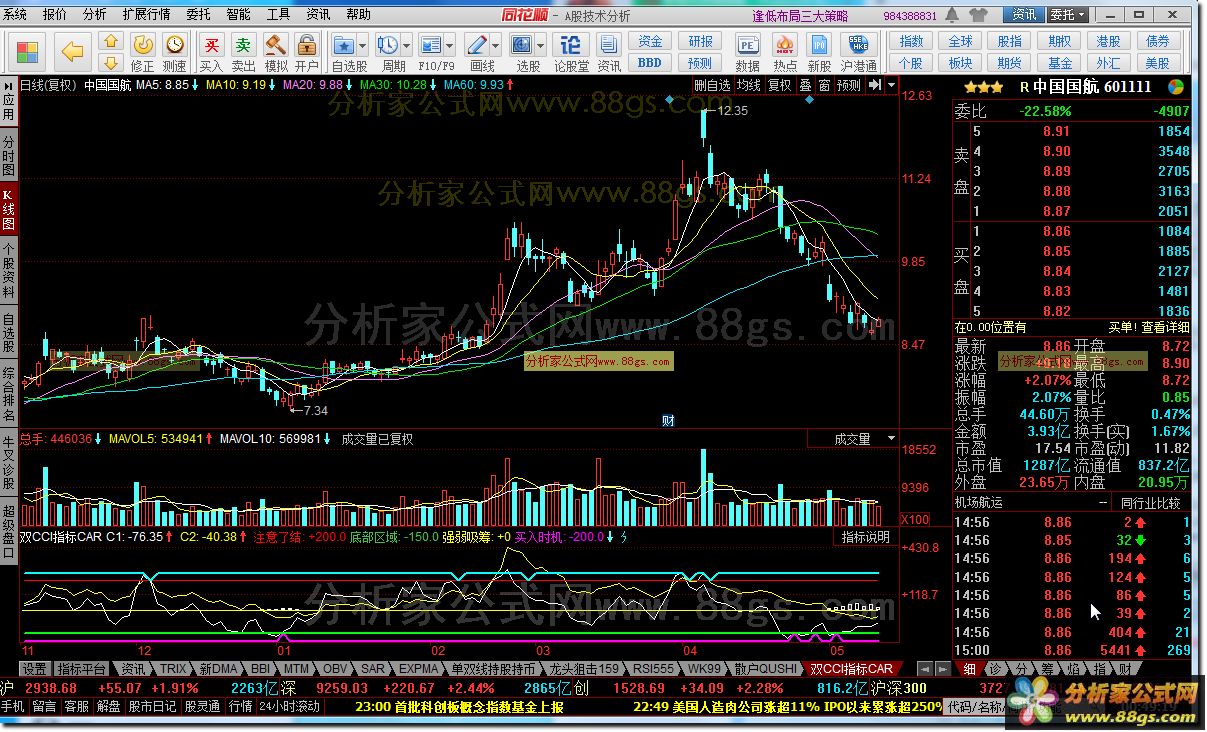Viewport: 1207px width, 732px height.
Task: Toggle 窗 multi-window mode
Action: (x=824, y=86)
